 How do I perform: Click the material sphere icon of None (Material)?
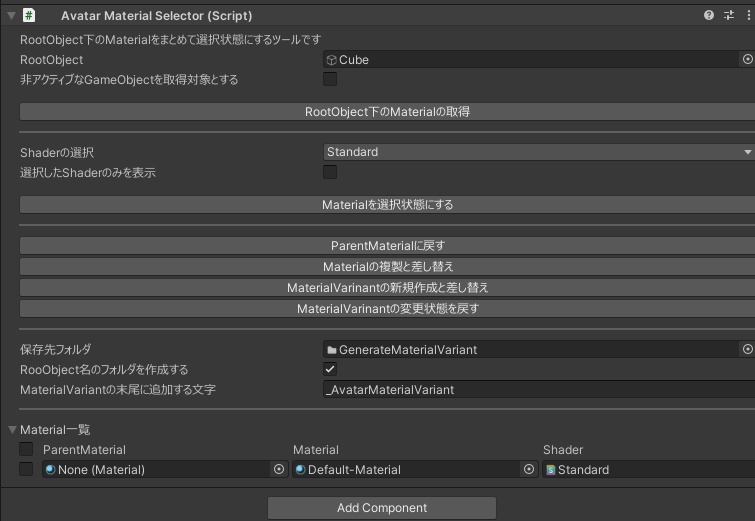(x=51, y=469)
